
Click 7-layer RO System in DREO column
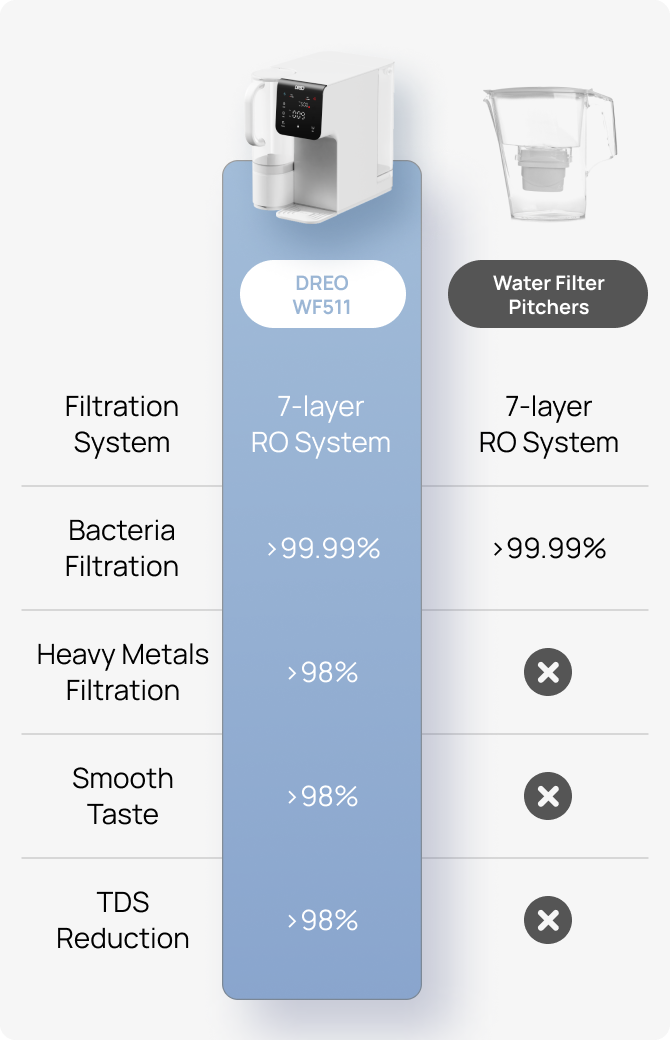321,424
